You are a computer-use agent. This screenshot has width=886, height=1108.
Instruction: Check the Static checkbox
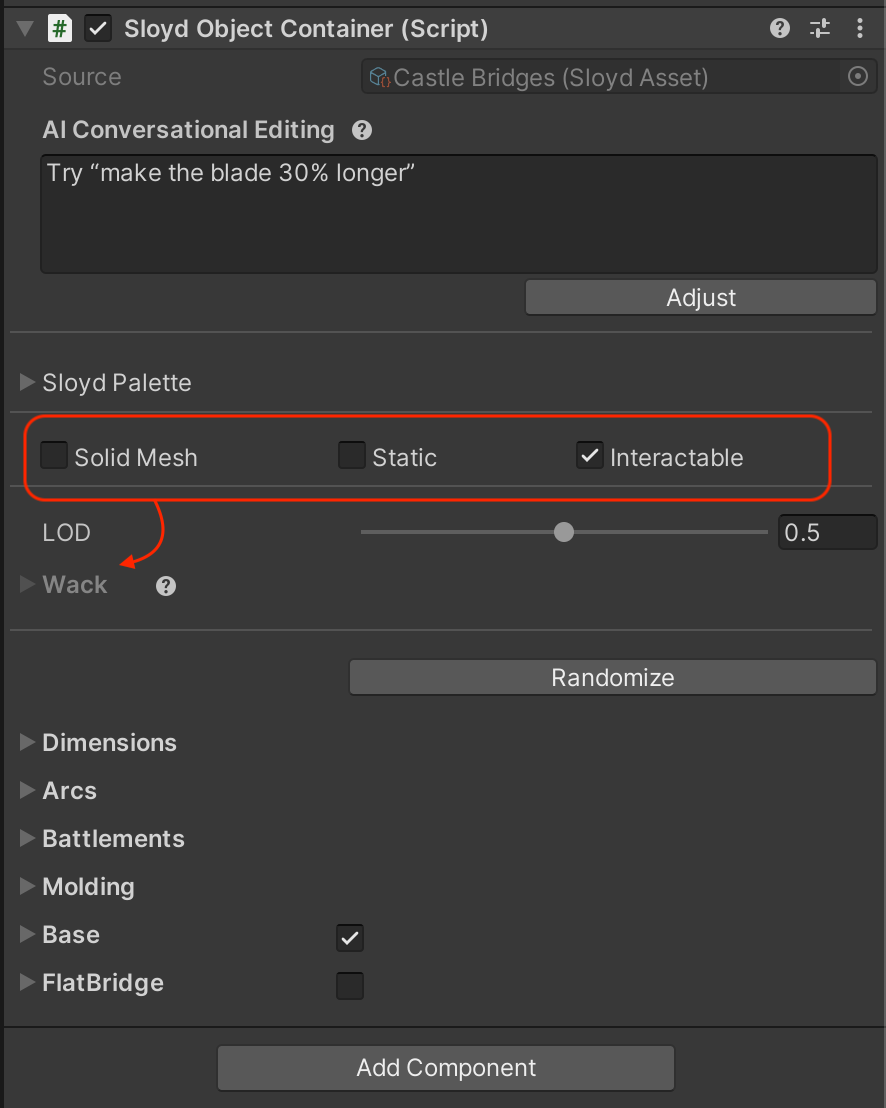352,457
